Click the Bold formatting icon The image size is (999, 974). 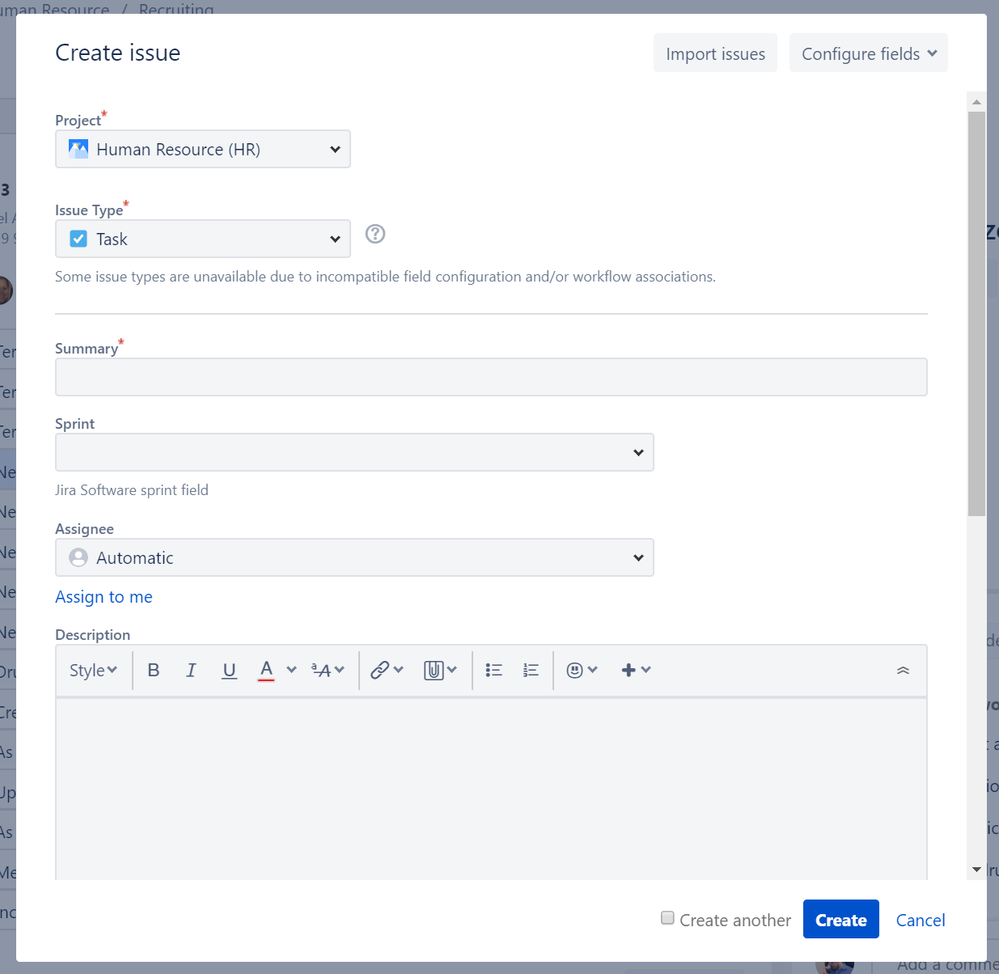(153, 670)
